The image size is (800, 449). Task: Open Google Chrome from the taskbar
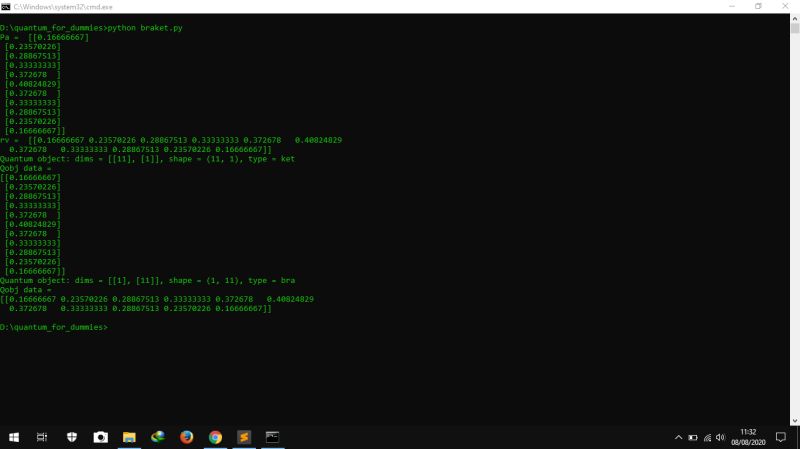pyautogui.click(x=215, y=437)
